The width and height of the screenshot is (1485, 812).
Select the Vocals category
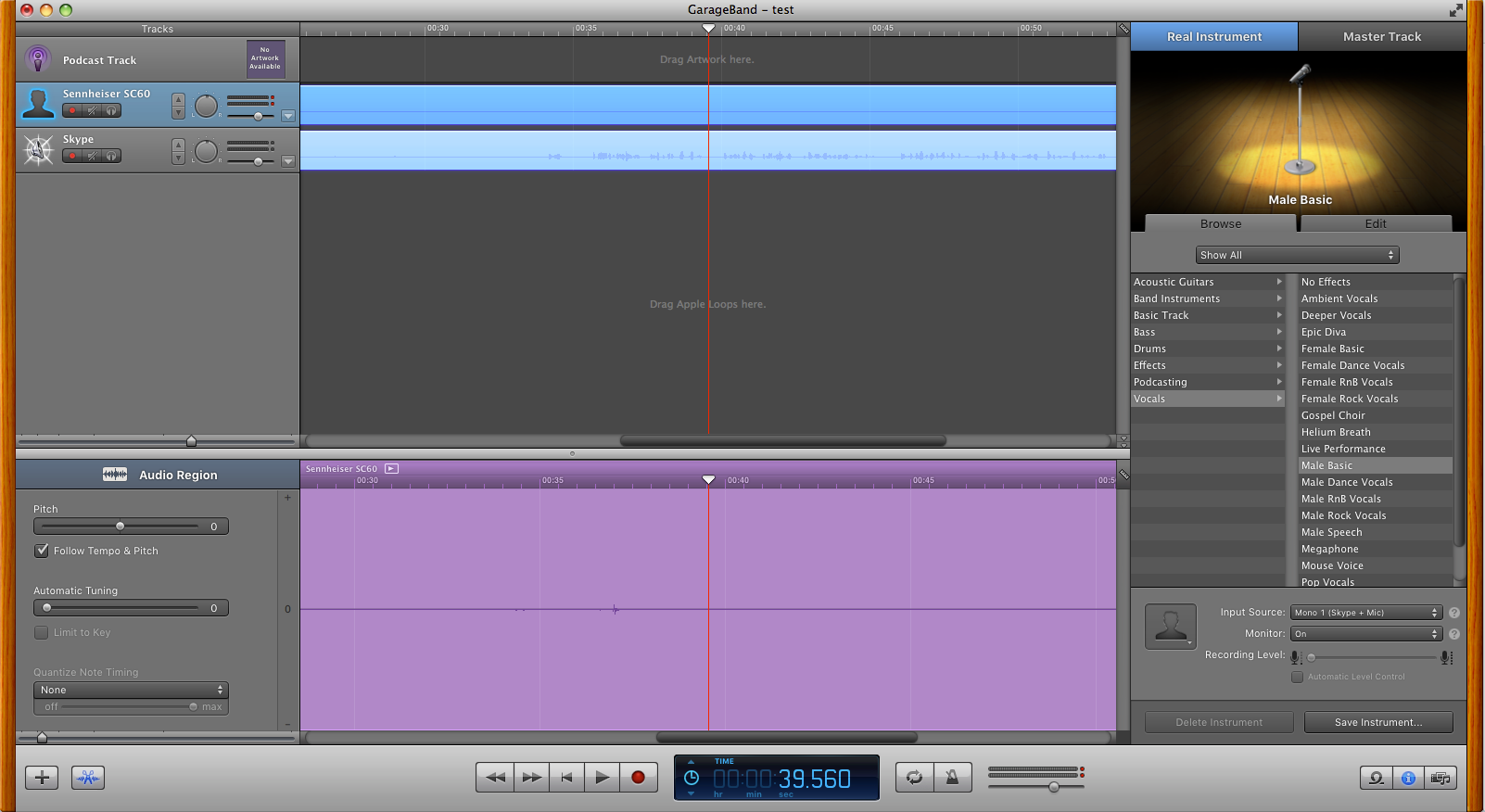click(1208, 399)
